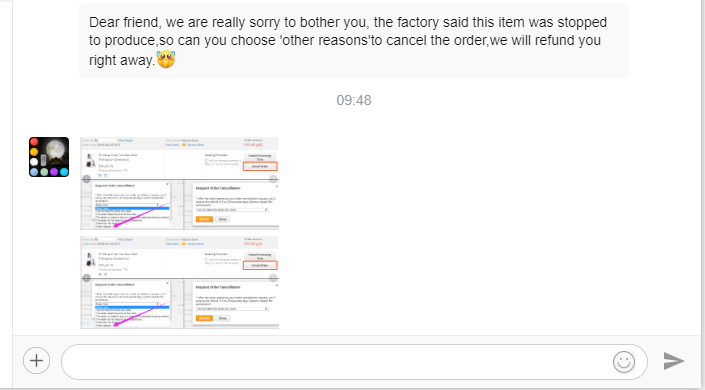Open the first cancellation guide image
Viewport: 705px width, 390px height.
tap(180, 184)
